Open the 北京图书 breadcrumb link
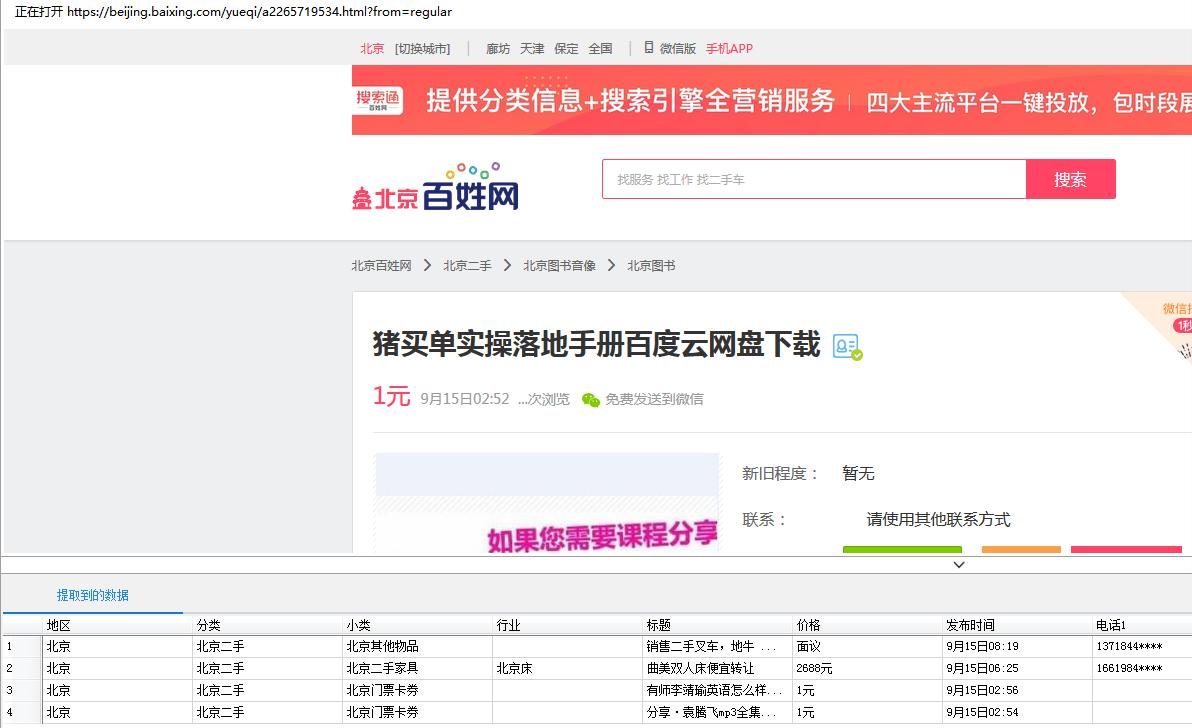Viewport: 1192px width, 728px height. 650,265
